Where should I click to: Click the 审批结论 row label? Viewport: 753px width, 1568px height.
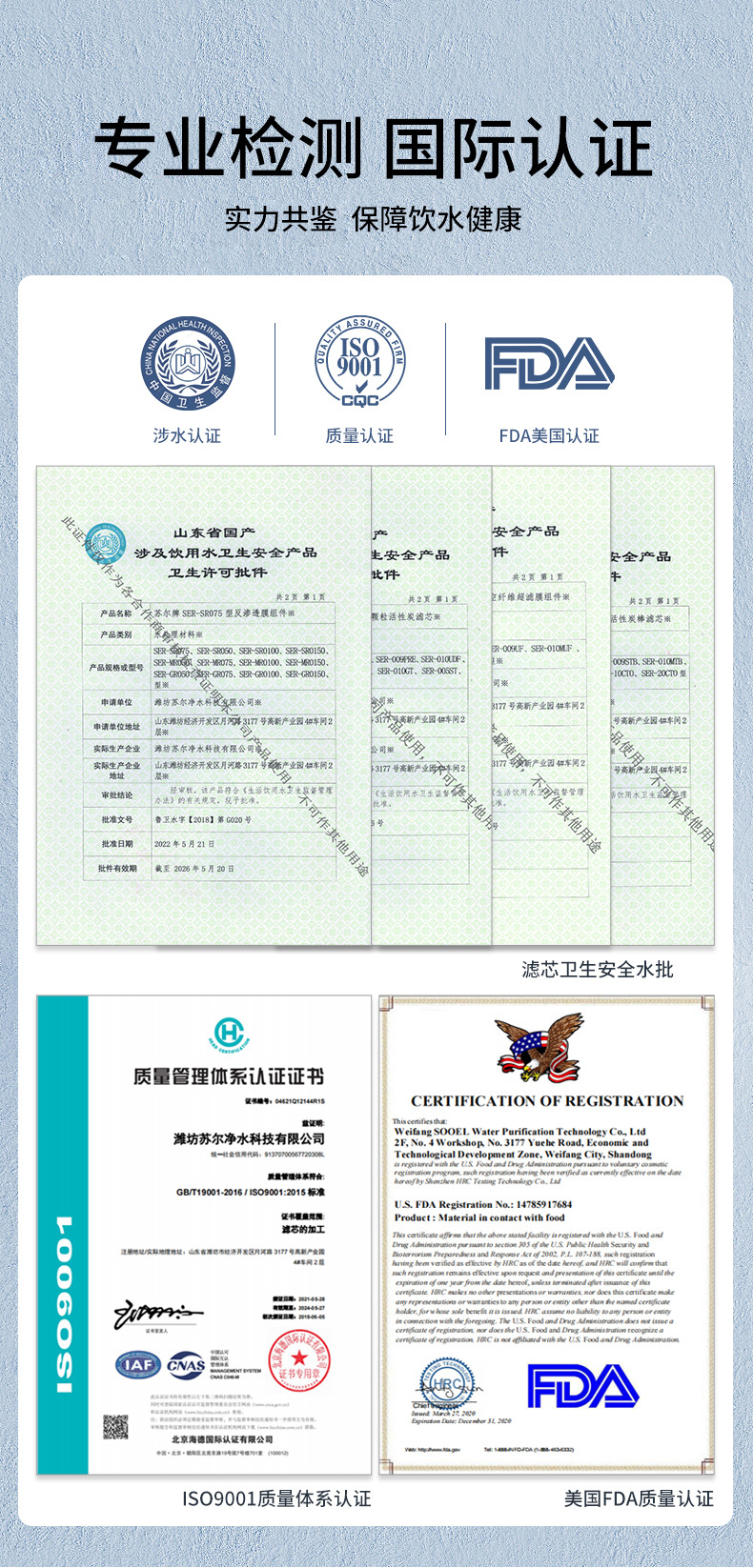pyautogui.click(x=116, y=794)
